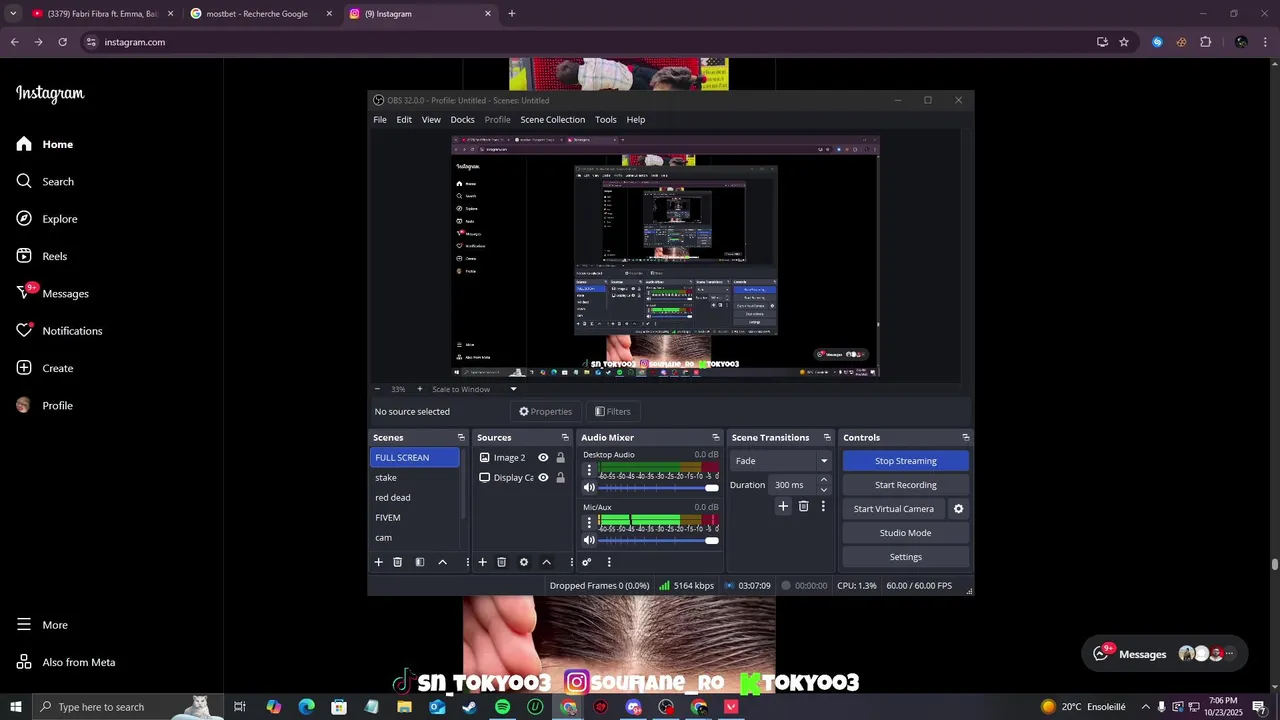The width and height of the screenshot is (1280, 720).
Task: Open Instagram Home from the sidebar
Action: [45, 144]
